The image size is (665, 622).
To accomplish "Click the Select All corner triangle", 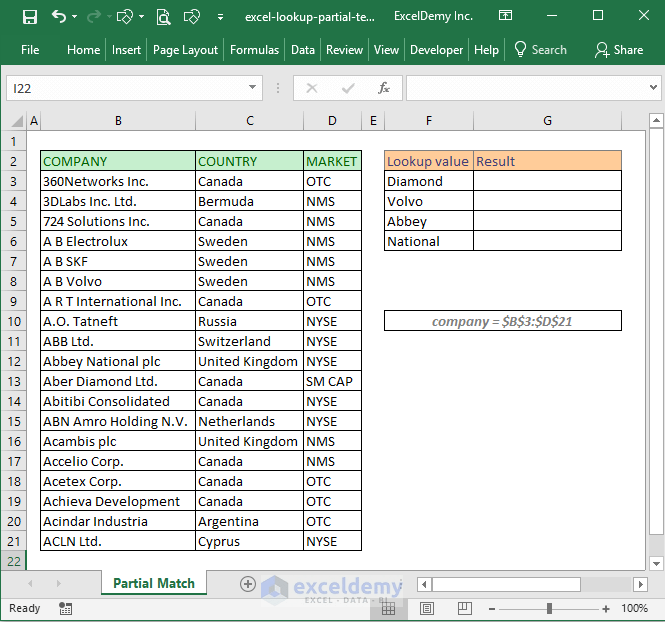I will (16, 121).
